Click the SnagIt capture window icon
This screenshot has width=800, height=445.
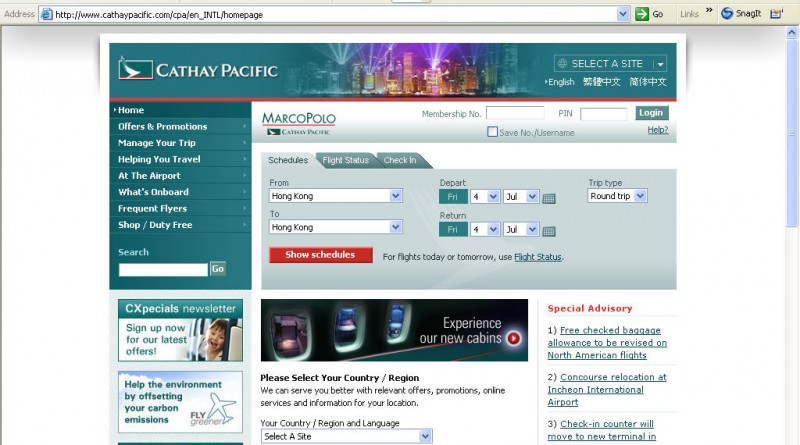(776, 14)
